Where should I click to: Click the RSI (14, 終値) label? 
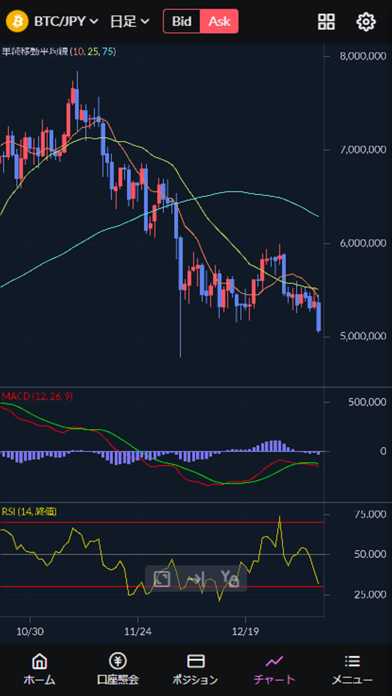[x=29, y=512]
